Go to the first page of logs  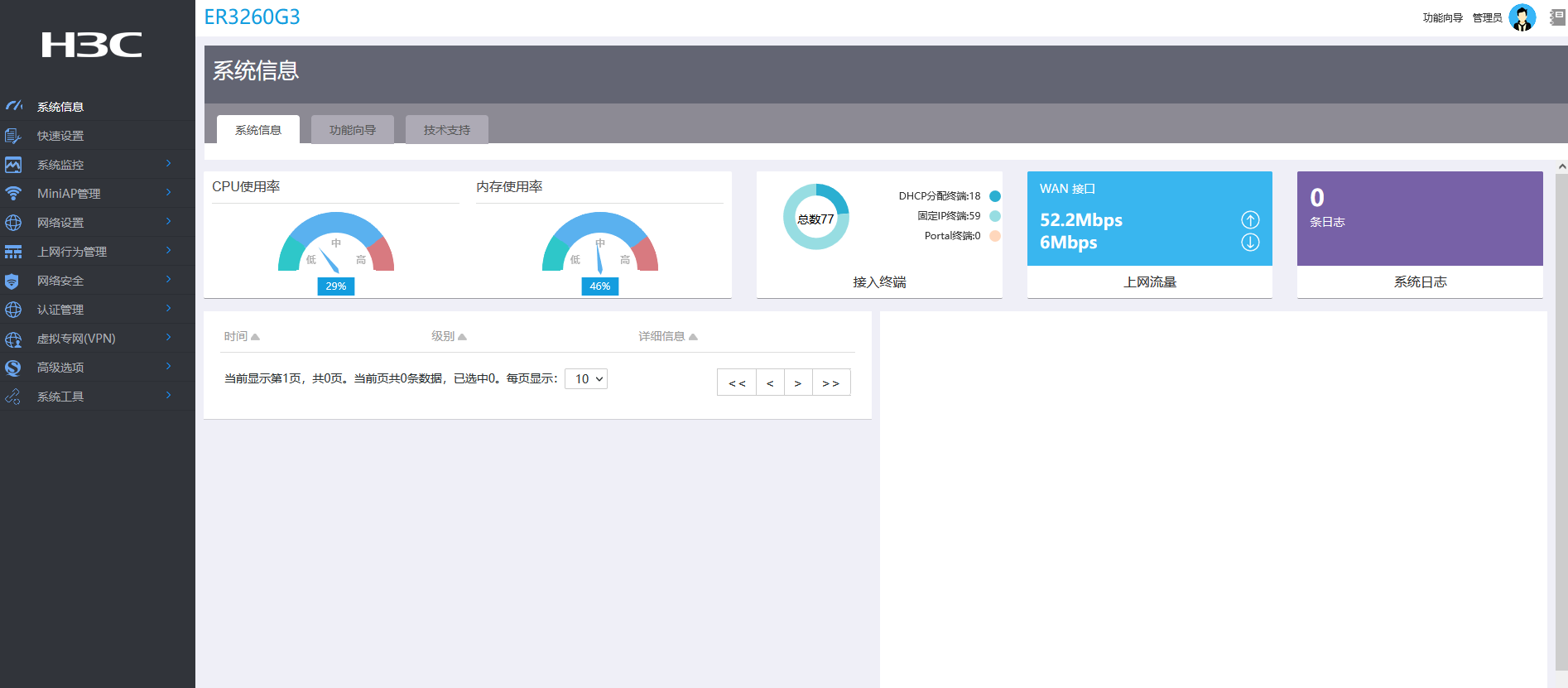tap(737, 382)
